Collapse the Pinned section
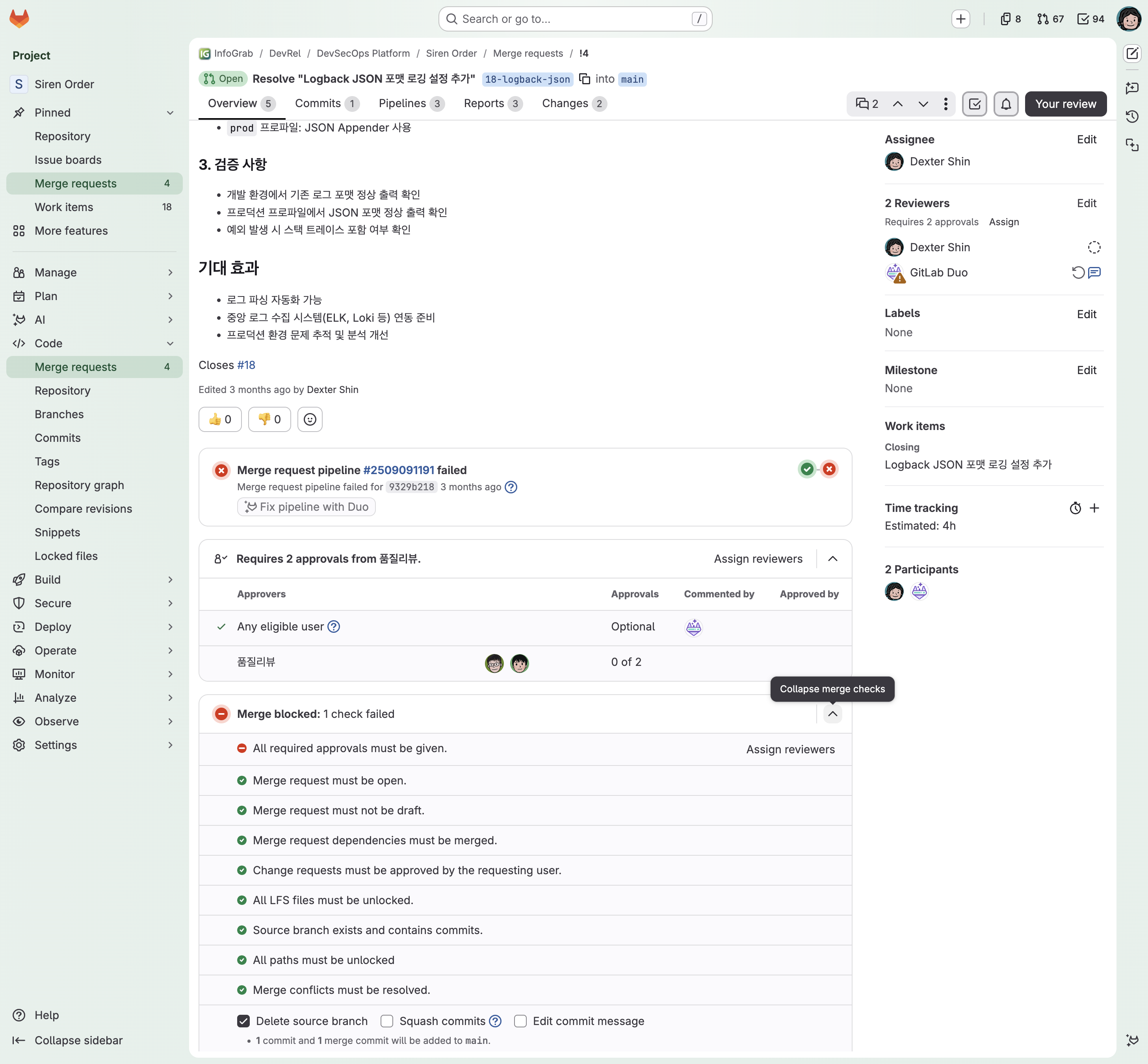The width and height of the screenshot is (1148, 1064). (x=95, y=112)
